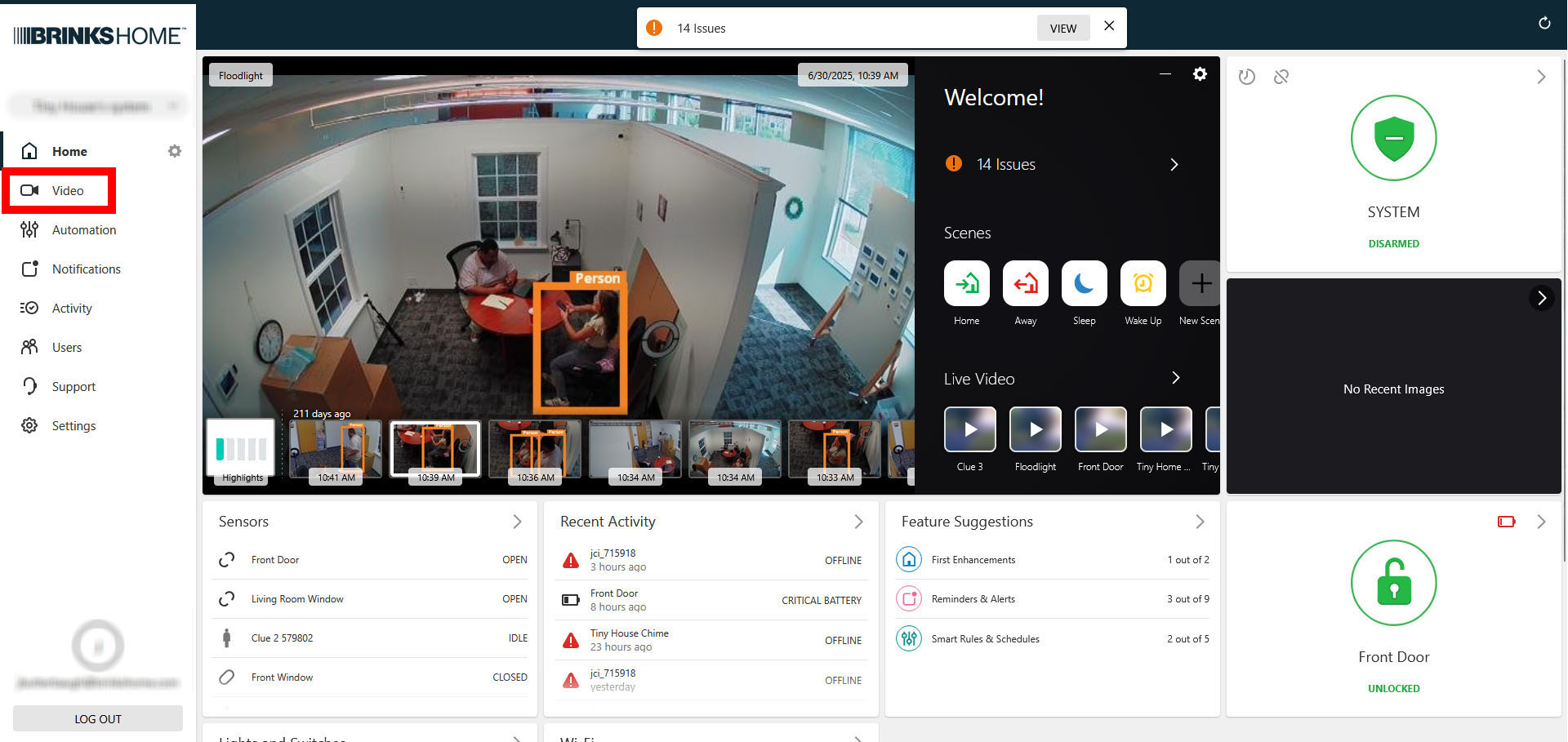
Task: Click the refresh icon in the top bar
Action: tap(1544, 23)
